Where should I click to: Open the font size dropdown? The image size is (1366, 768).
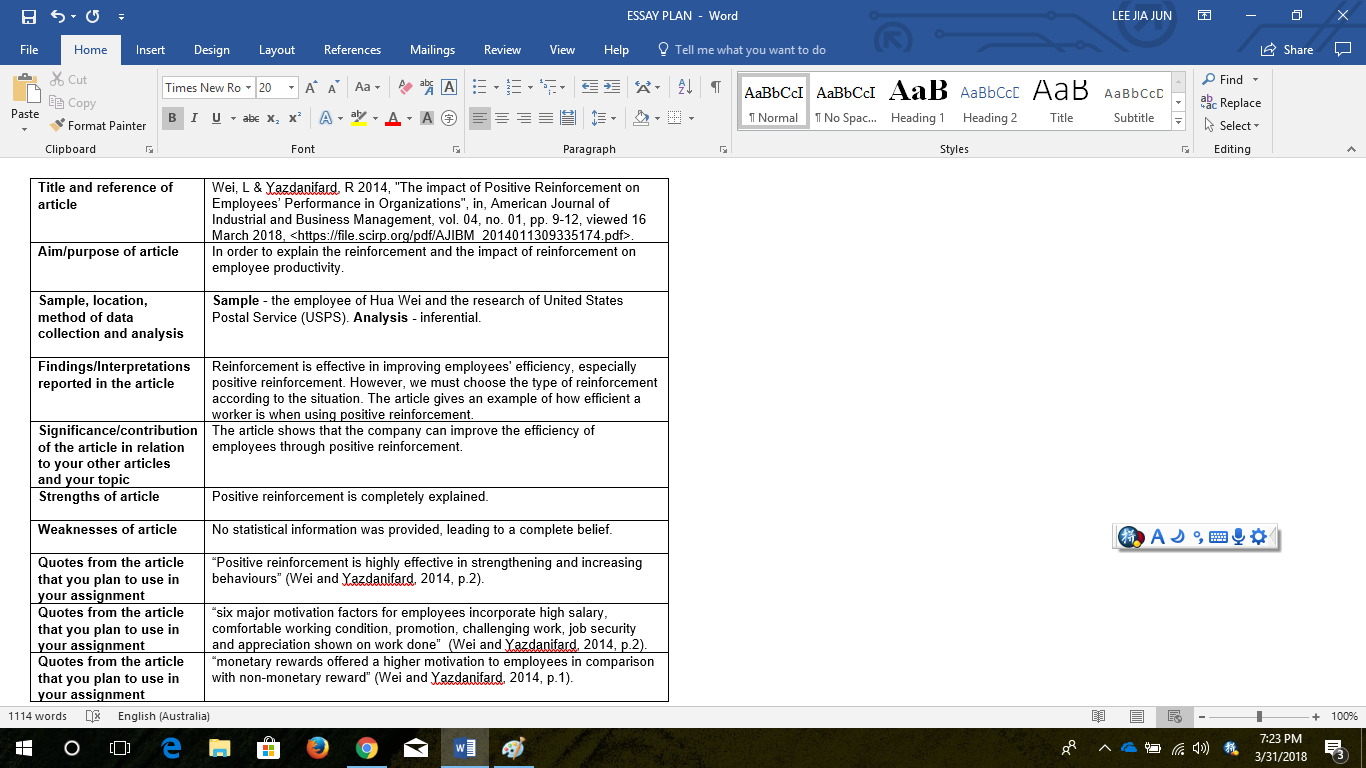(291, 87)
